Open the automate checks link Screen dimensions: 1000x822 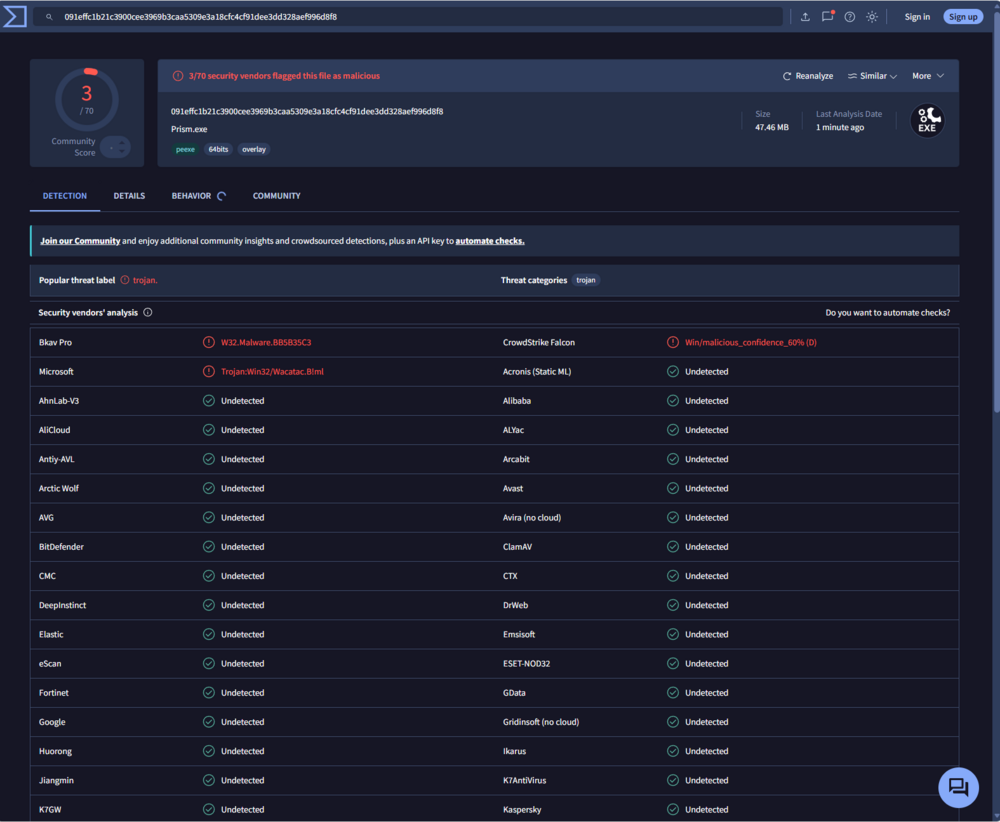pyautogui.click(x=490, y=241)
